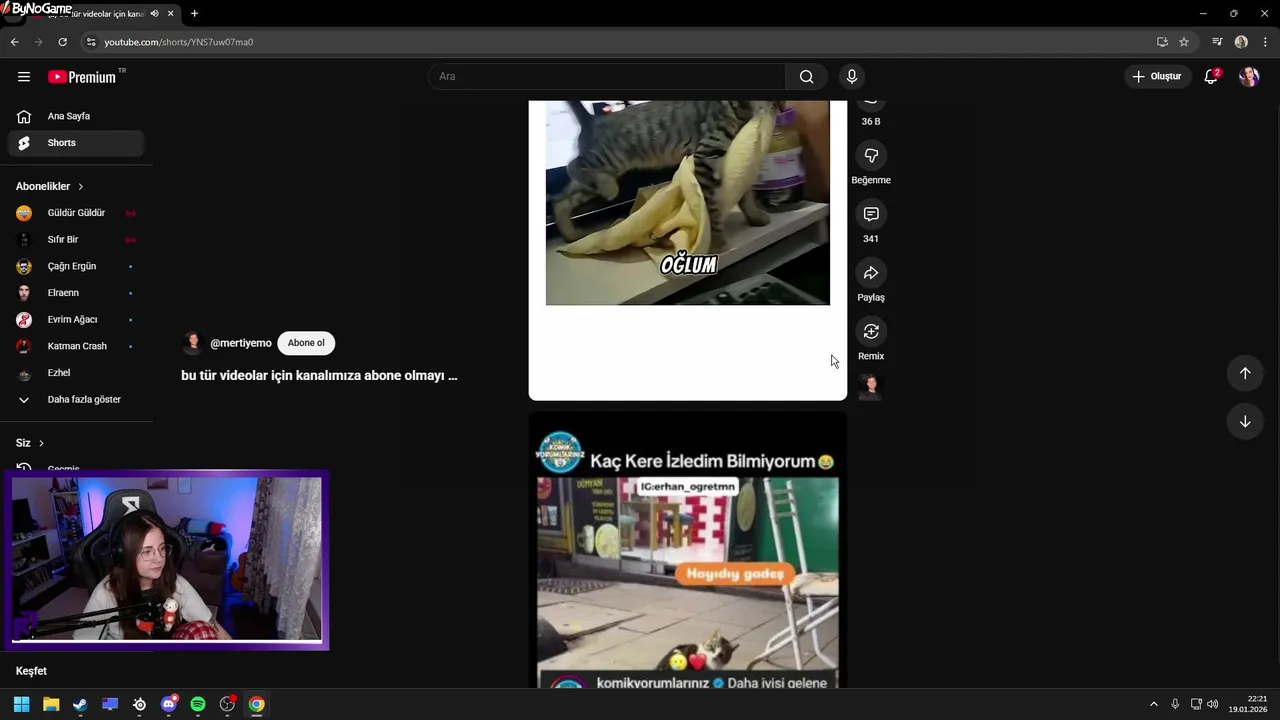Click the address bar URL

point(179,42)
